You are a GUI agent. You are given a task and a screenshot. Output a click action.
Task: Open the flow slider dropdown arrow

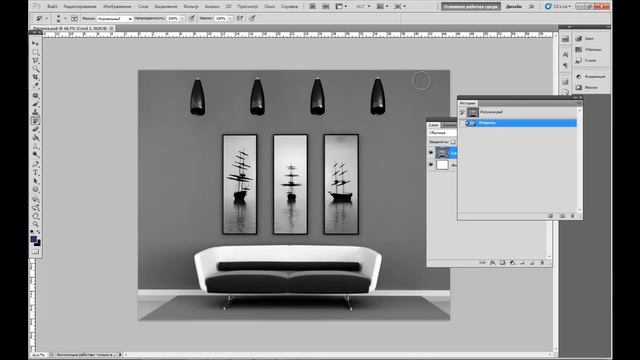pyautogui.click(x=230, y=19)
